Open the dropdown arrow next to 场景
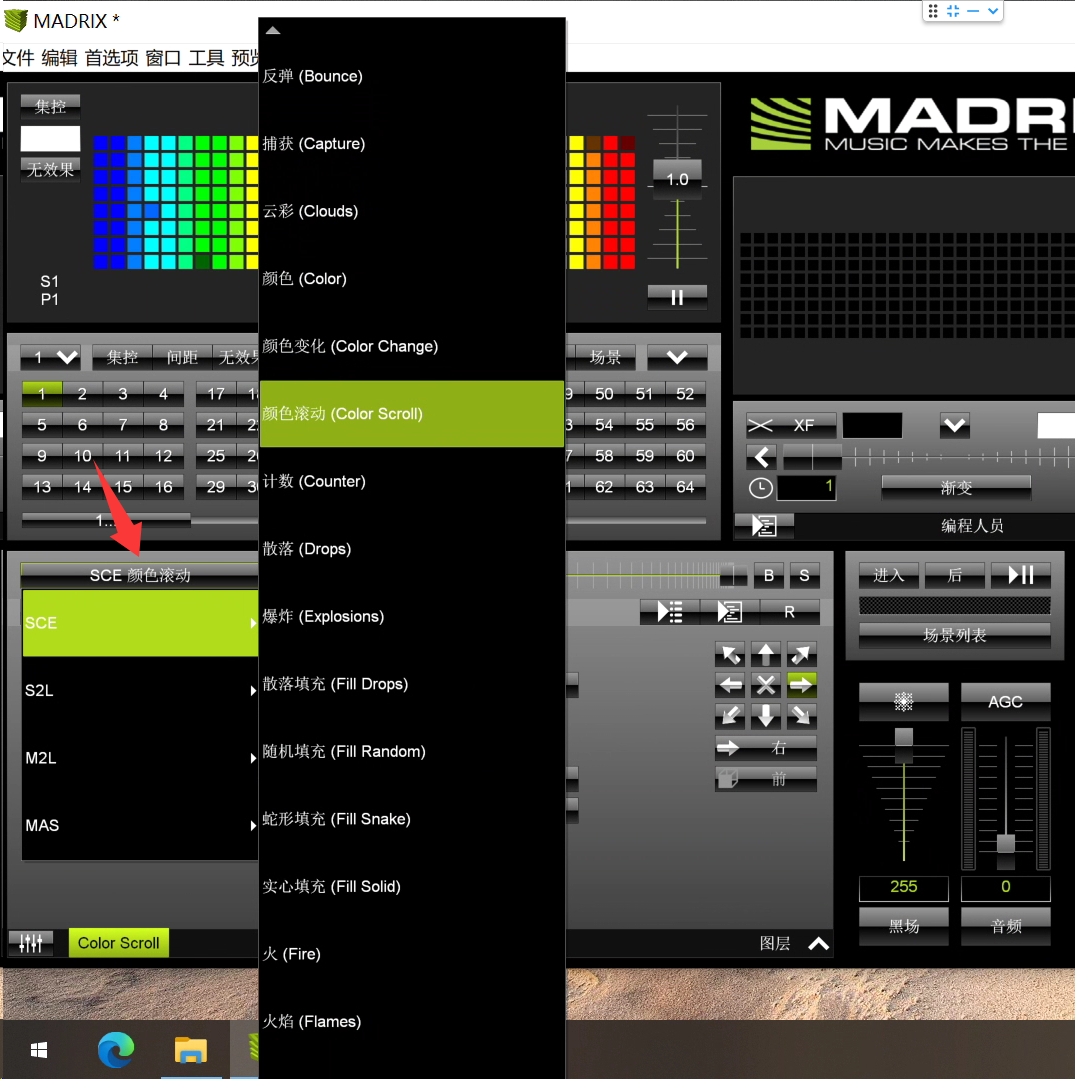Viewport: 1075px width, 1079px height. (x=677, y=357)
